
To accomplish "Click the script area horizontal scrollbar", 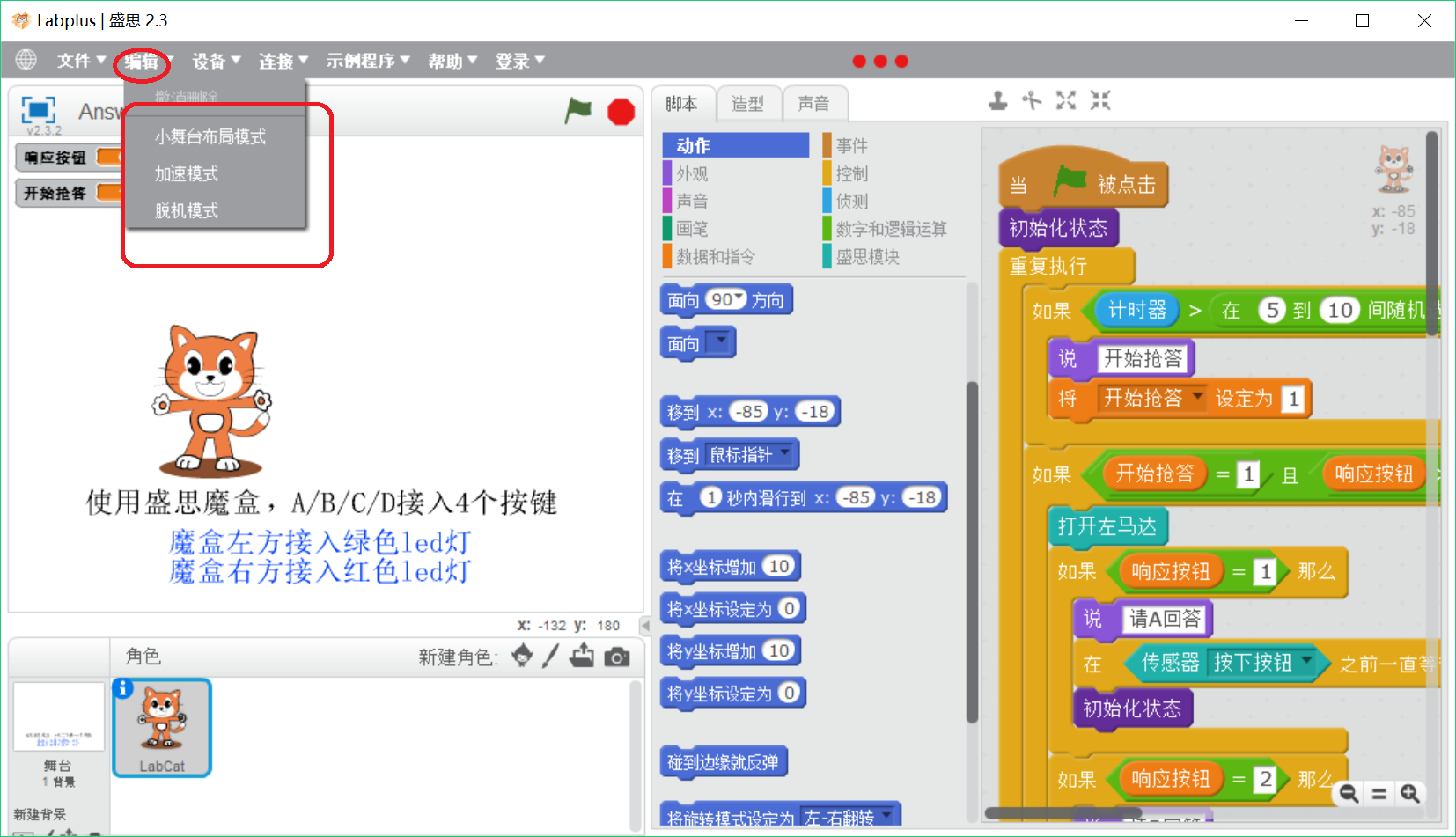I will click(1063, 812).
